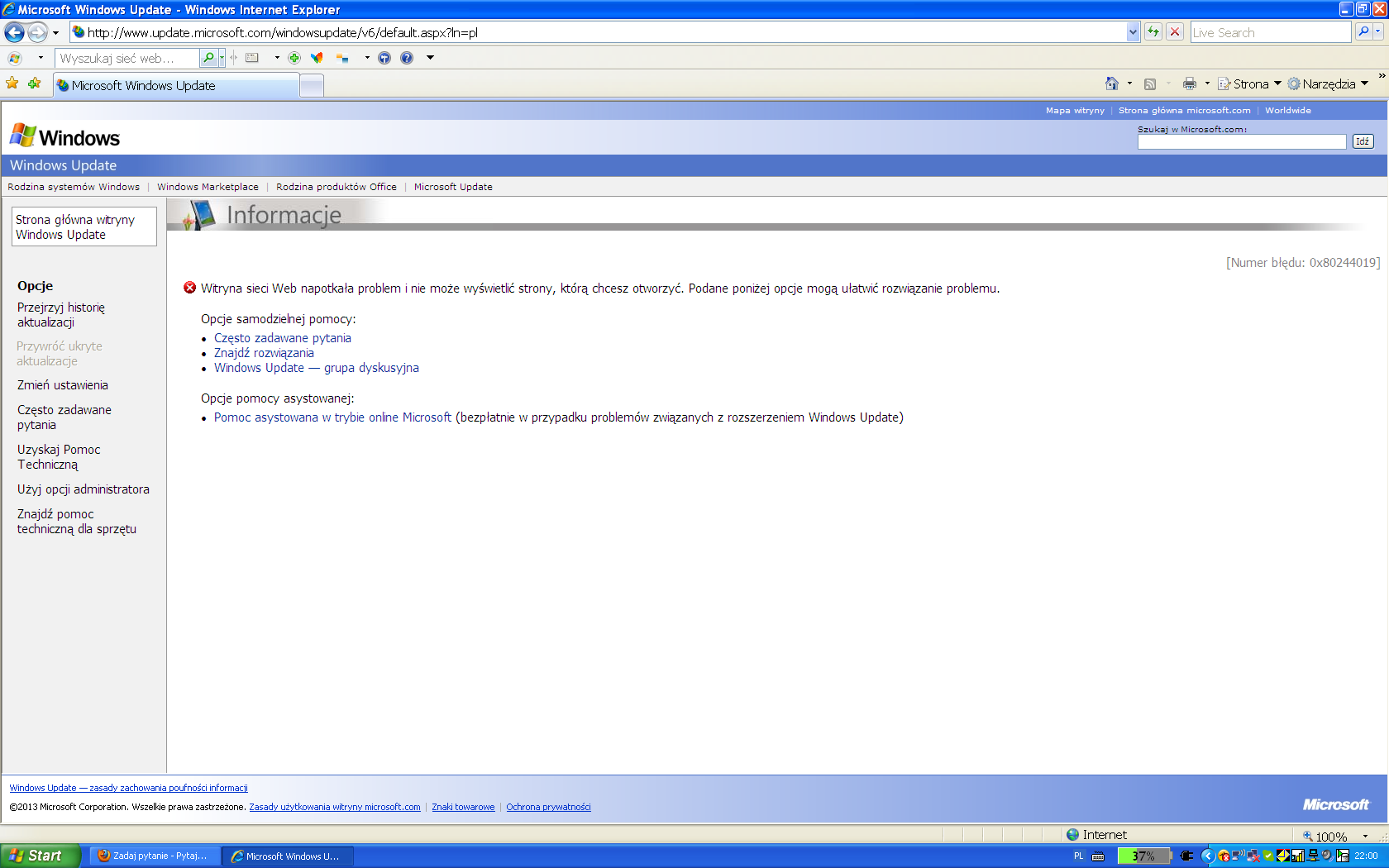Open Favorites Center via yellow star icon

pos(12,83)
